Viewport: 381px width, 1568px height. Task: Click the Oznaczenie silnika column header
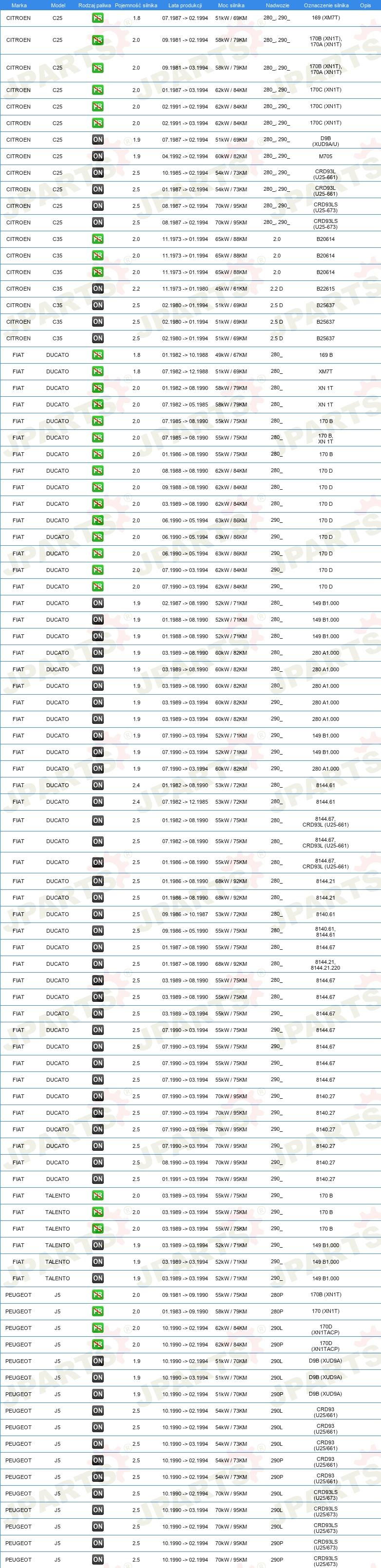(326, 5)
